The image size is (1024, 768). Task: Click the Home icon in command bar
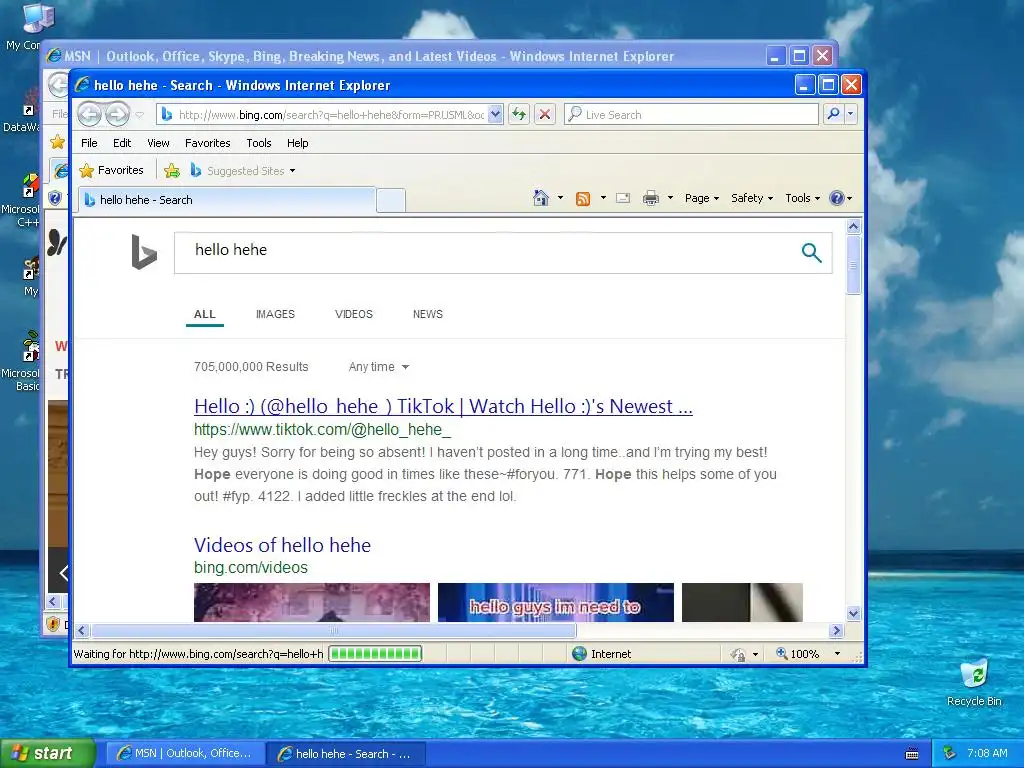541,198
